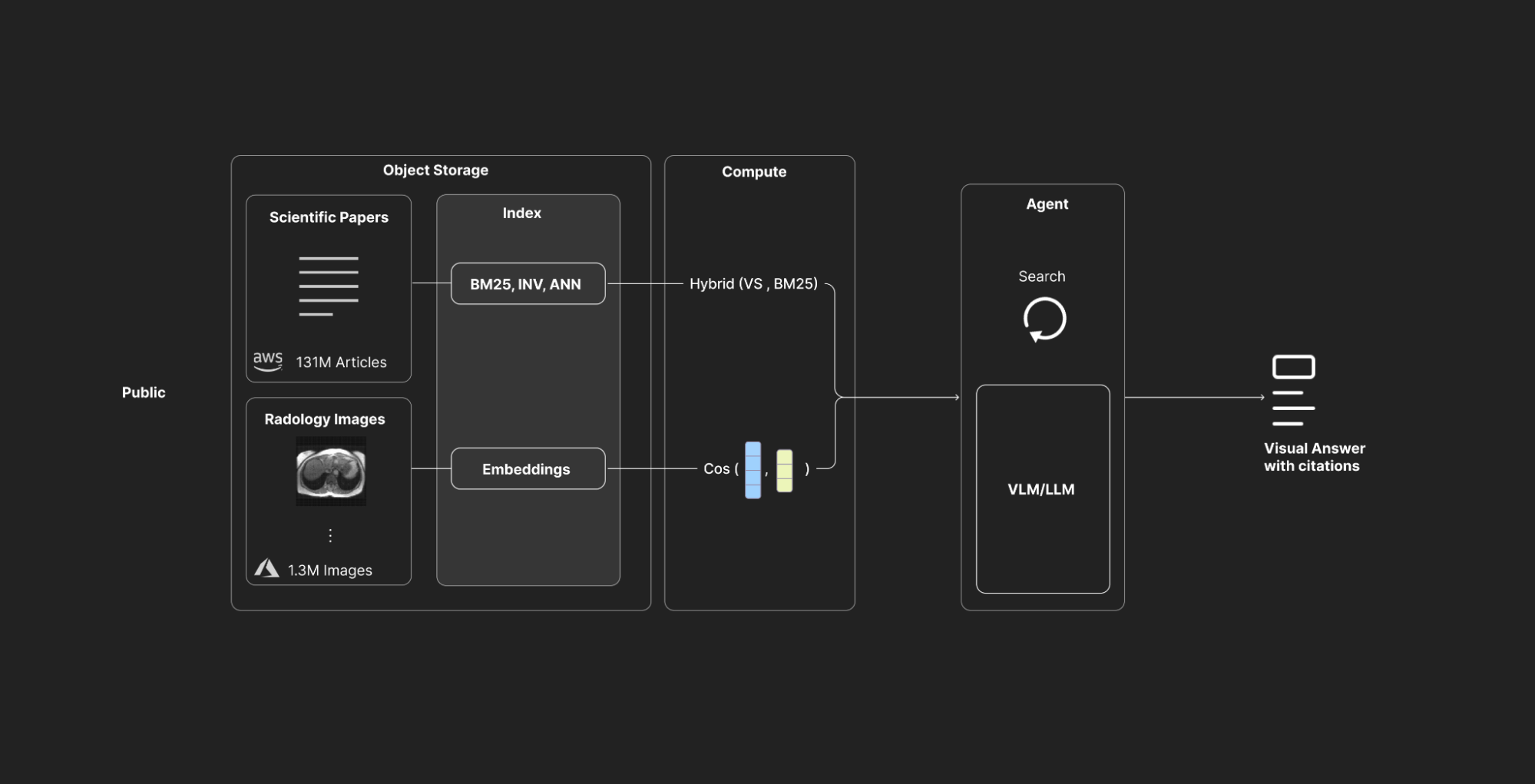Click the AWS logo icon
The image size is (1535, 784).
268,361
